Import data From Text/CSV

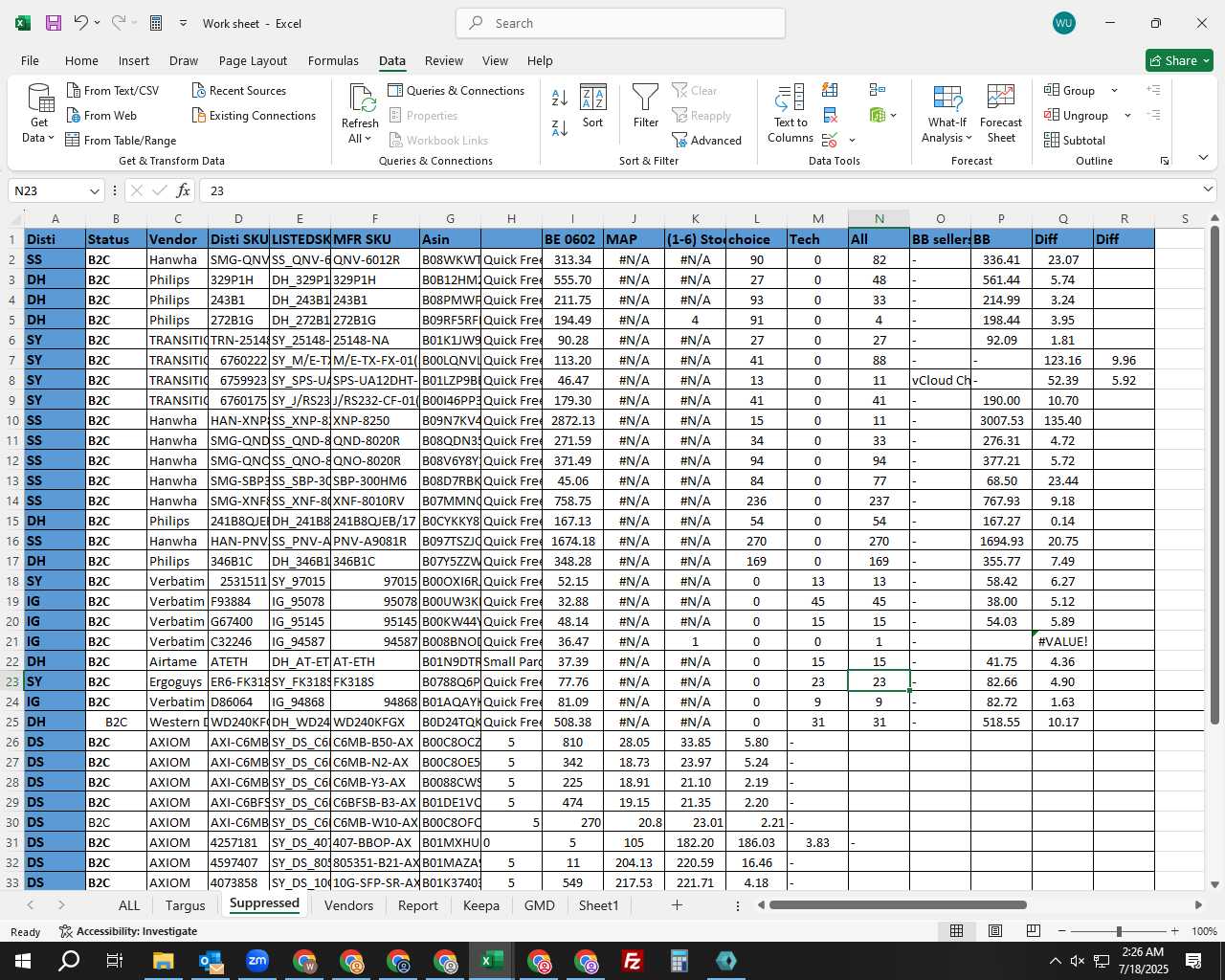pyautogui.click(x=113, y=90)
